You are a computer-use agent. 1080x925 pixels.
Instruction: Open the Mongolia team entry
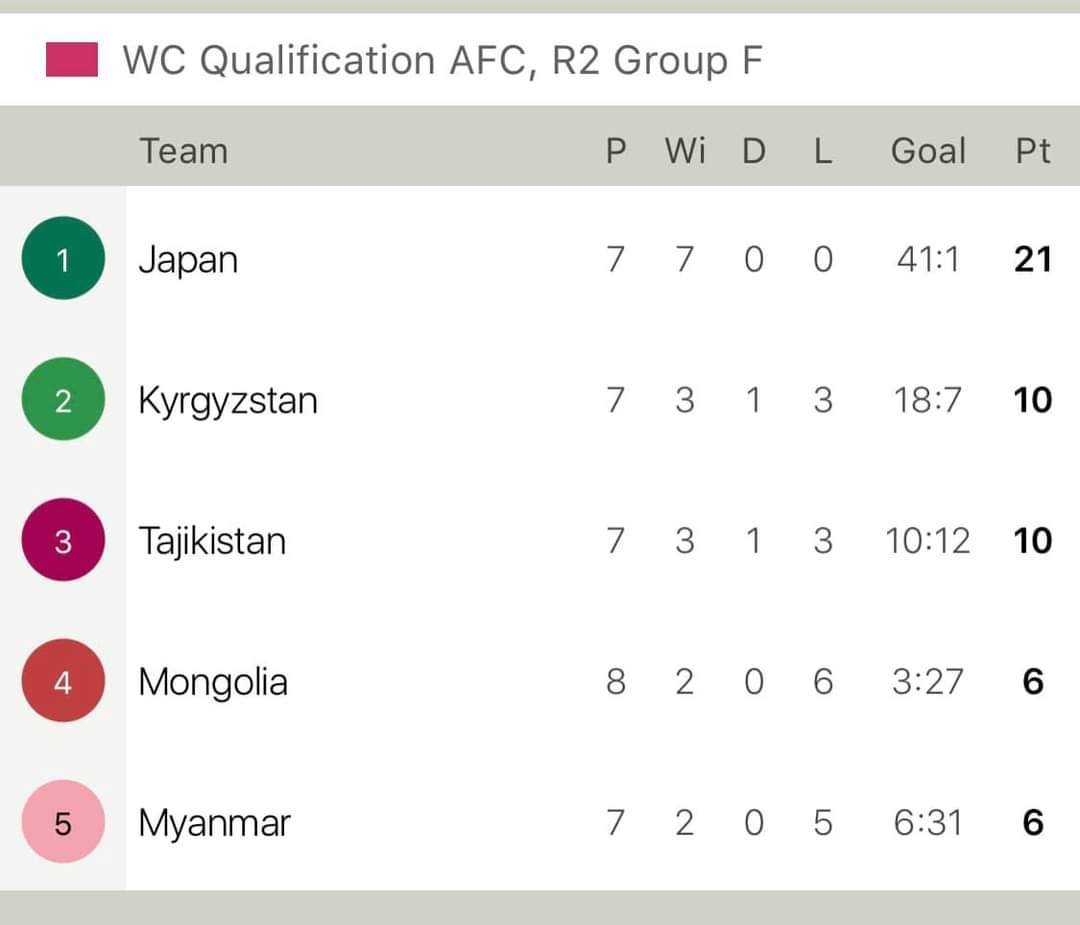coord(213,683)
